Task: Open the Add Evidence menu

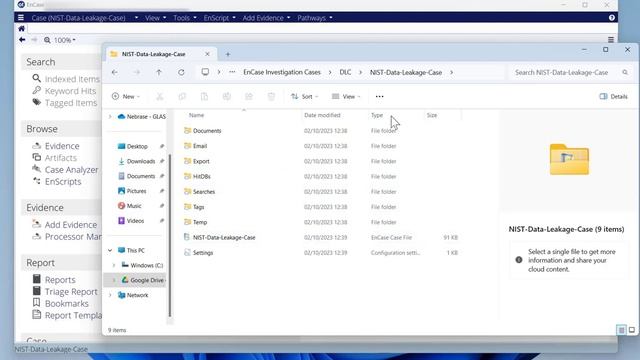Action: [x=266, y=18]
